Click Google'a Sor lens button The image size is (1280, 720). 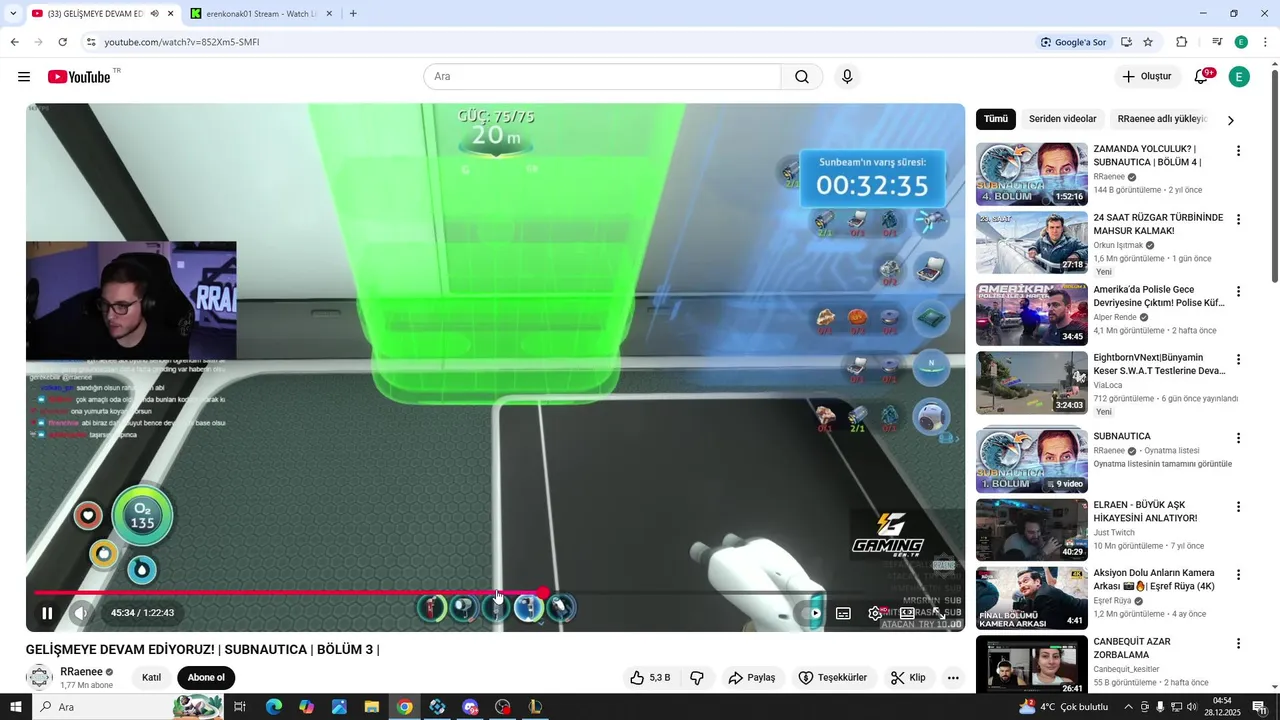click(1074, 42)
